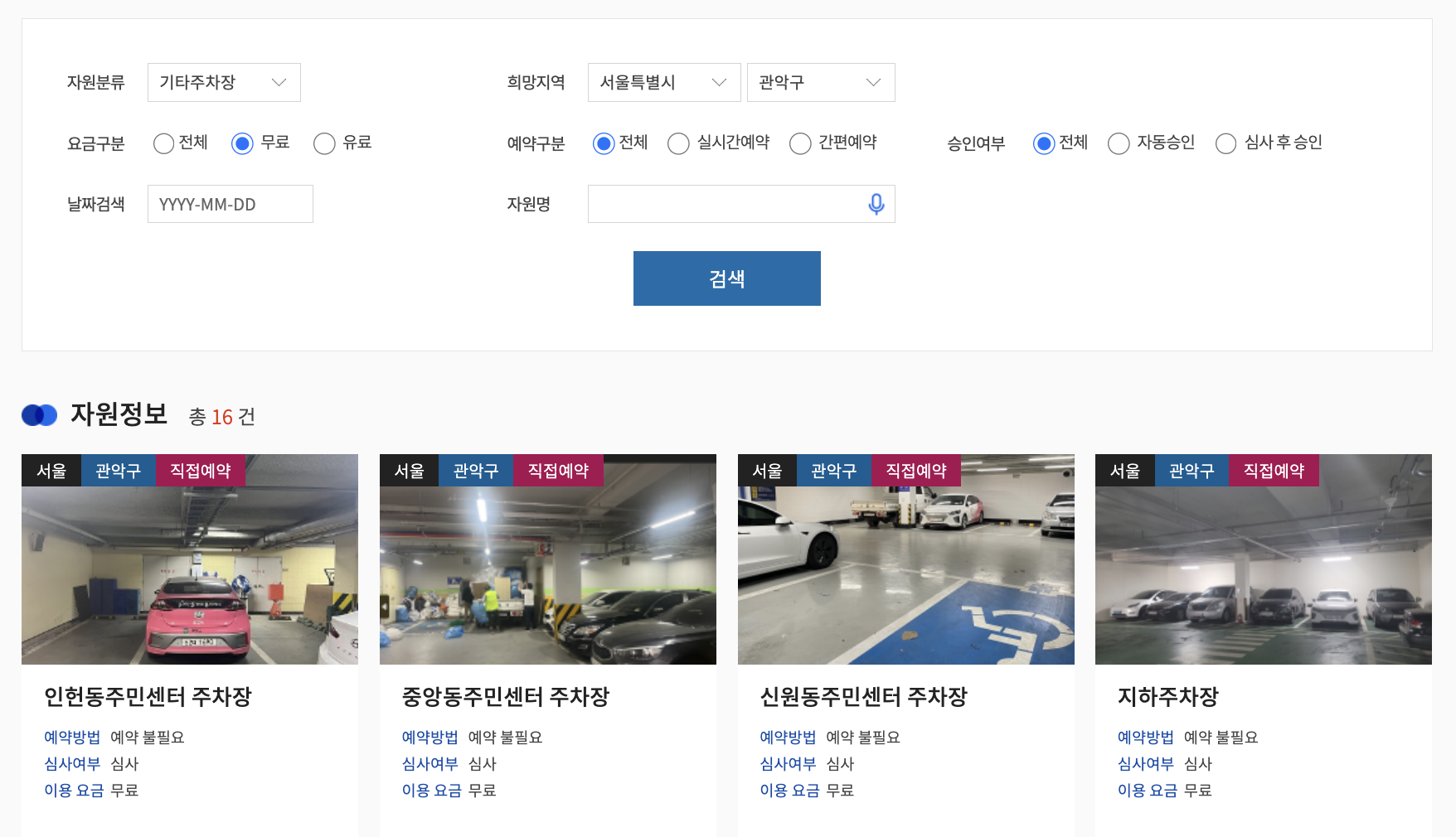Open 지하주차장 photo thumbnail
The width and height of the screenshot is (1456, 837).
[1264, 559]
